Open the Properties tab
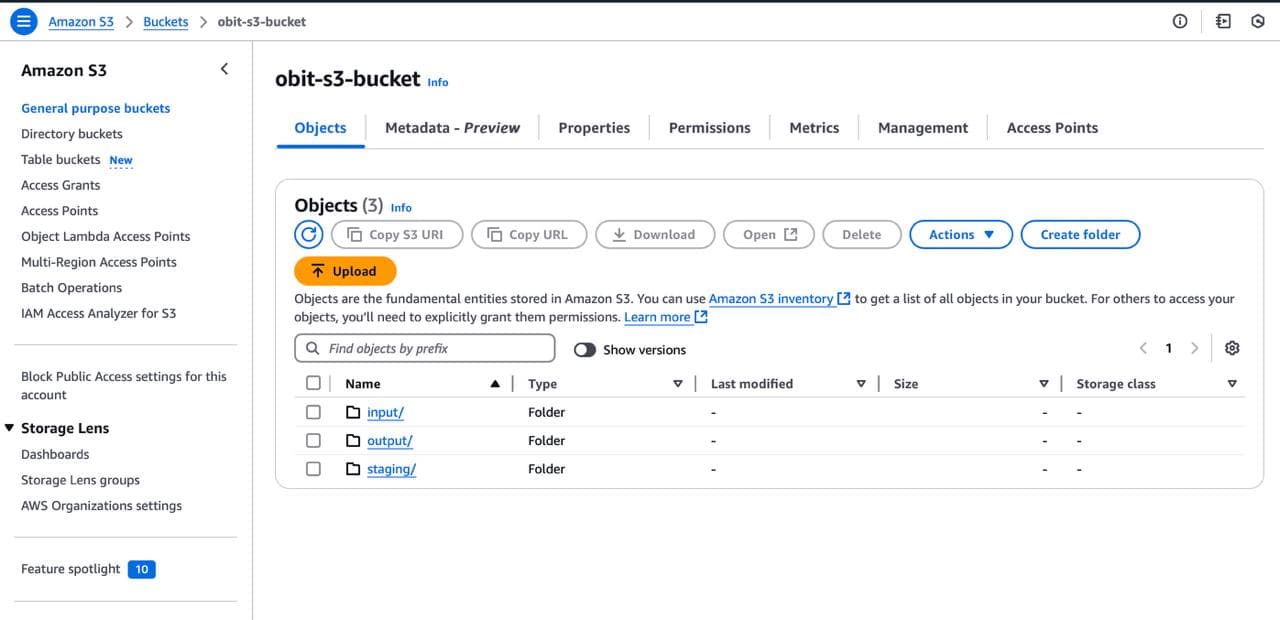Image resolution: width=1280 pixels, height=620 pixels. tap(594, 128)
